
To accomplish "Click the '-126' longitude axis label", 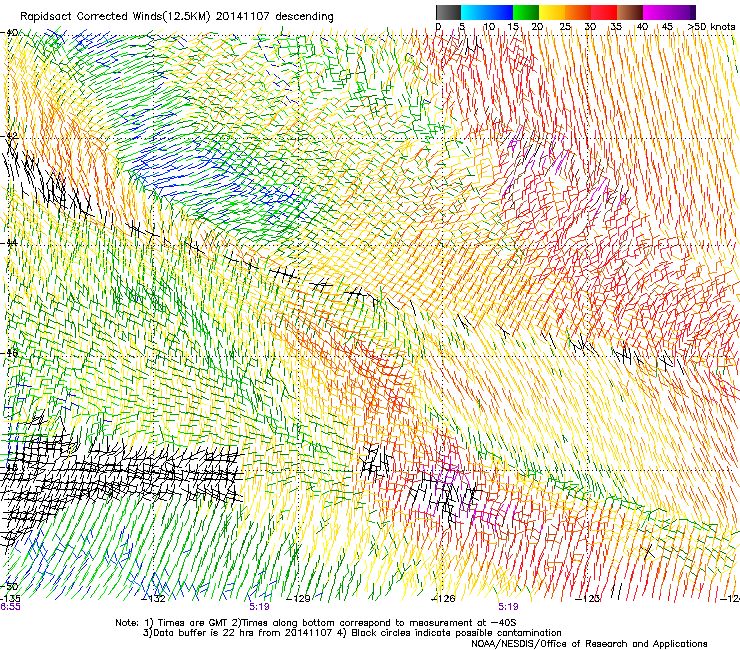I will [444, 599].
